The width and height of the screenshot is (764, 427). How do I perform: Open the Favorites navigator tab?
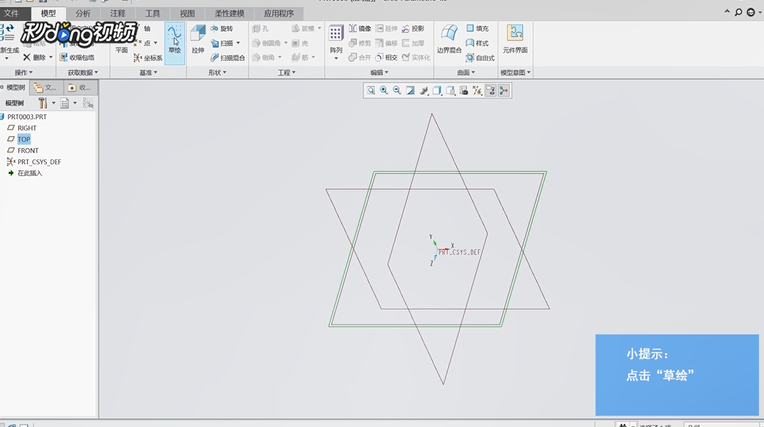(x=79, y=88)
